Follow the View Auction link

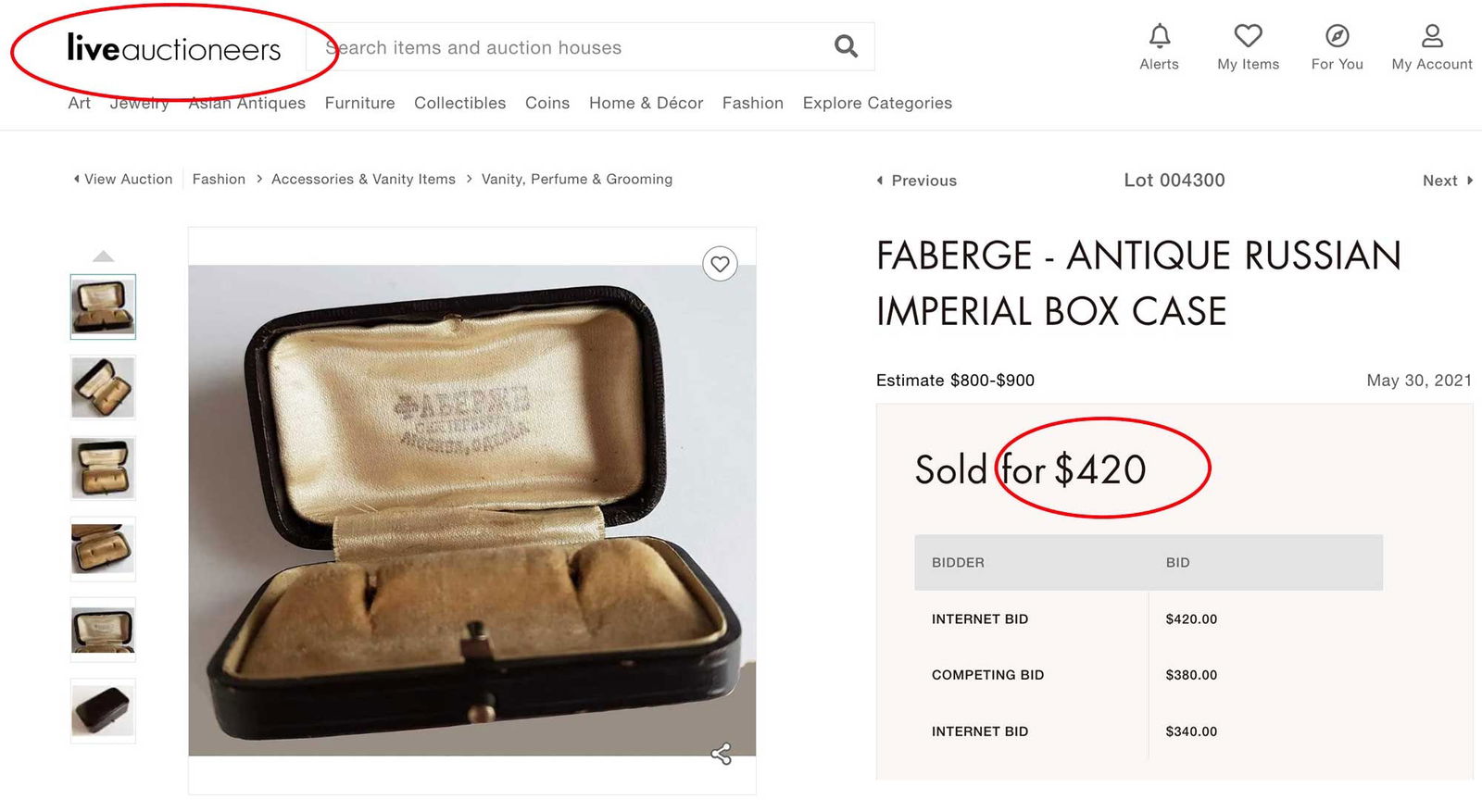click(127, 179)
